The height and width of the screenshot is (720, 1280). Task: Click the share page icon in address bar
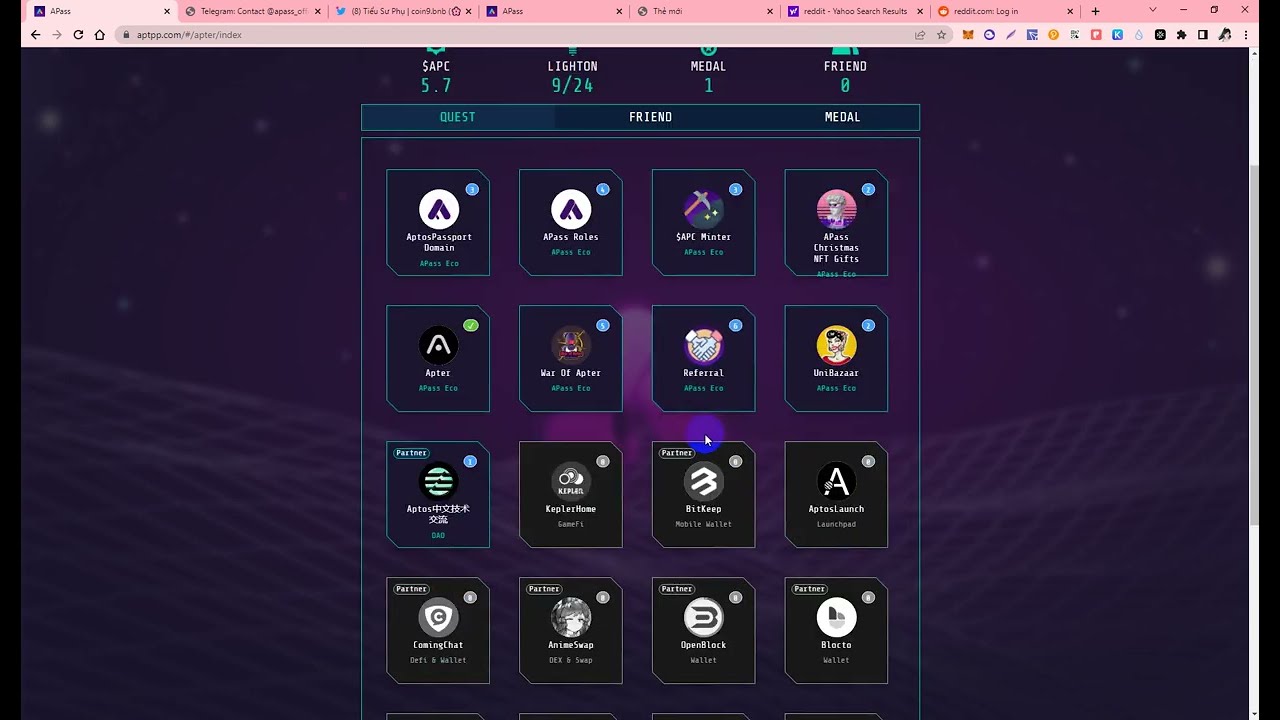coord(920,34)
